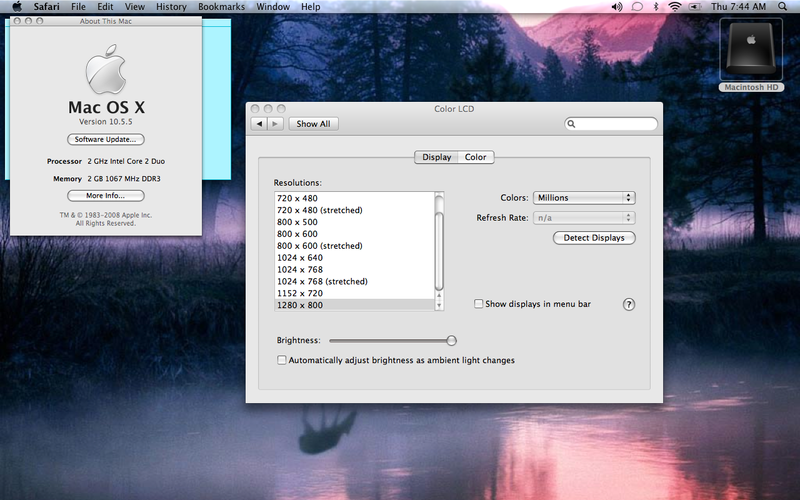Select the 1152 x 720 resolution
This screenshot has height=500, width=800.
click(x=354, y=293)
